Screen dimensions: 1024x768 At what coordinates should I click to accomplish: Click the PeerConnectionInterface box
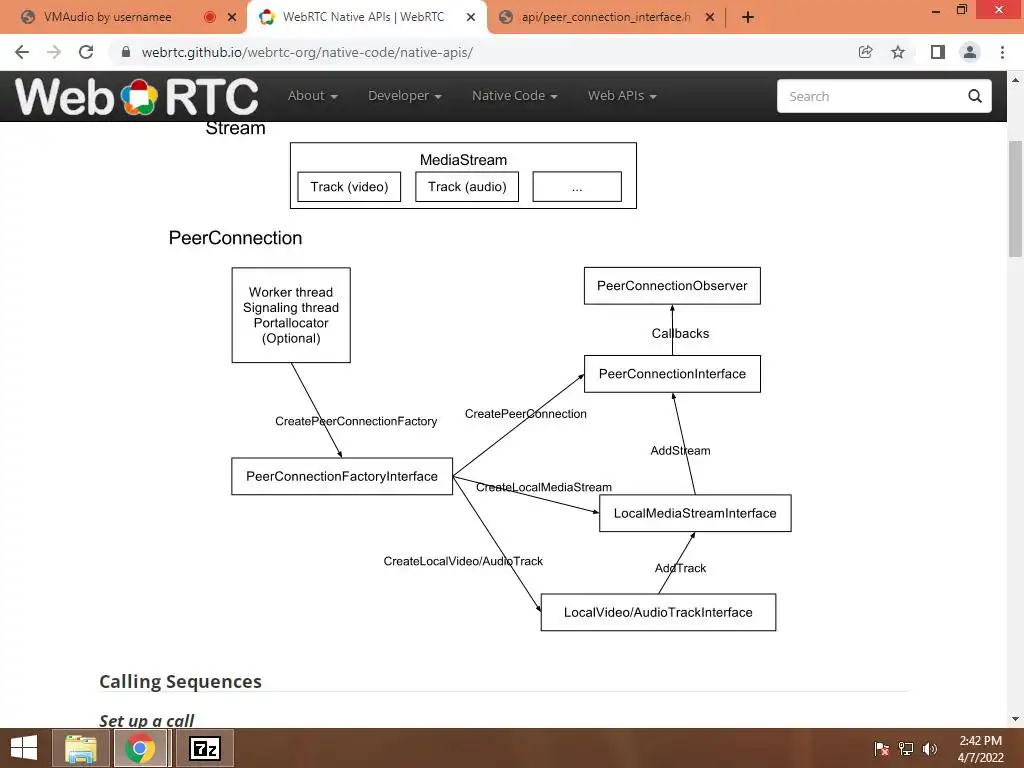pos(672,374)
